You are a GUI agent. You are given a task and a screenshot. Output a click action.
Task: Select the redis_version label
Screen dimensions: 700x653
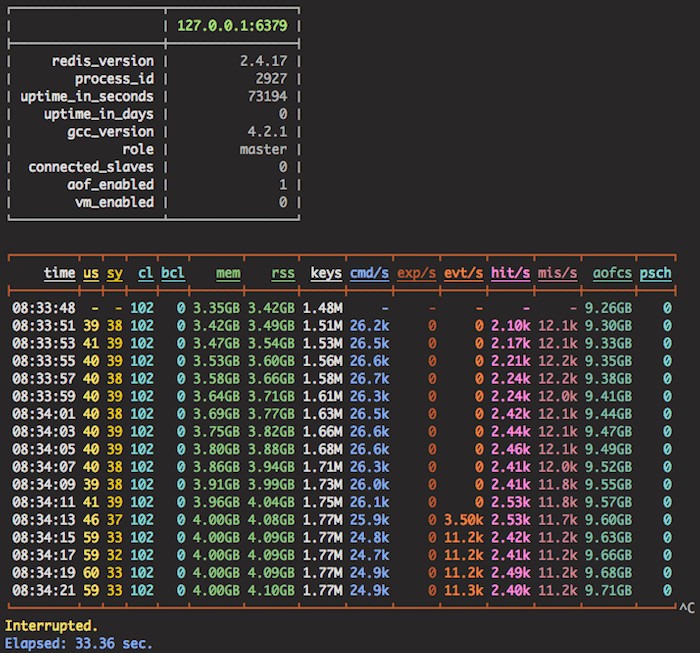[103, 62]
